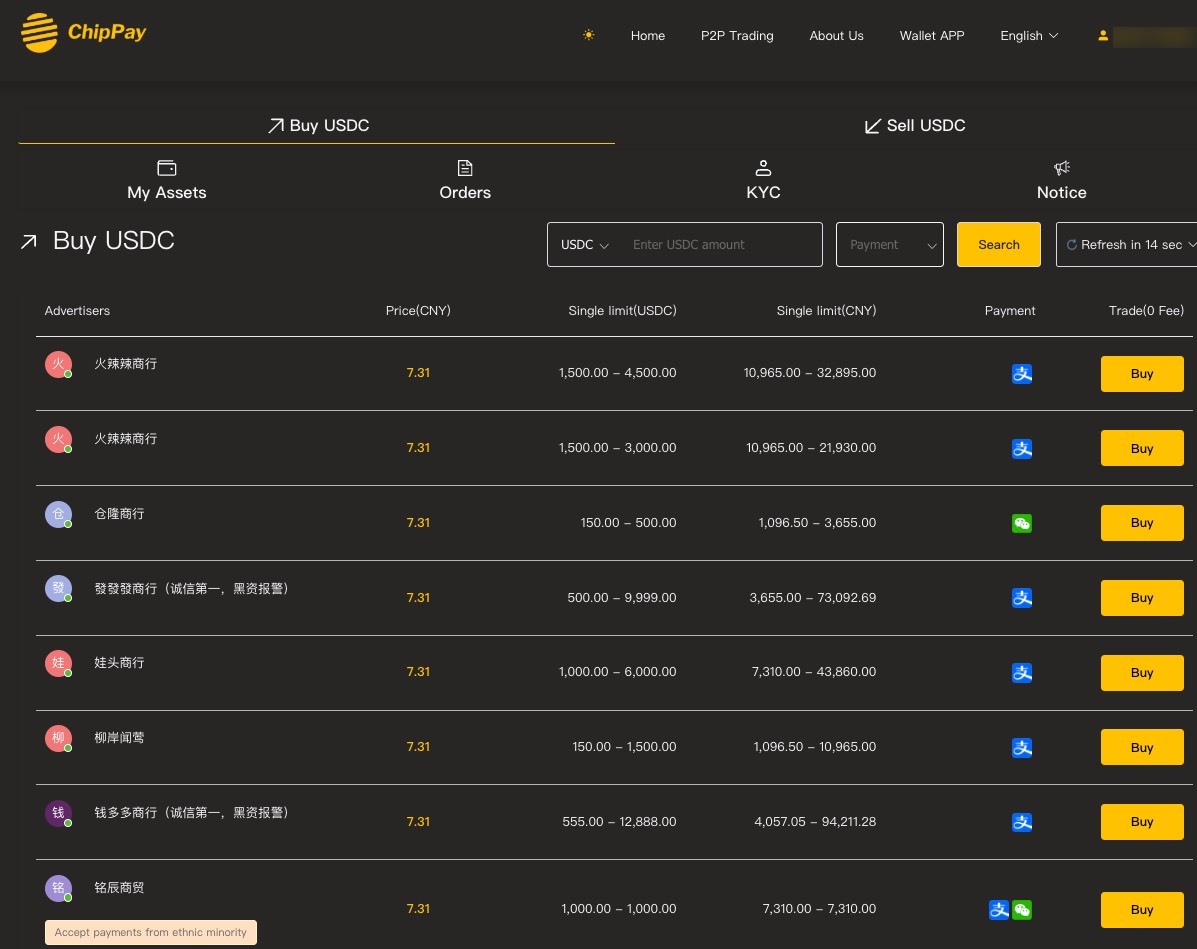Open KYC person icon

[x=763, y=167]
